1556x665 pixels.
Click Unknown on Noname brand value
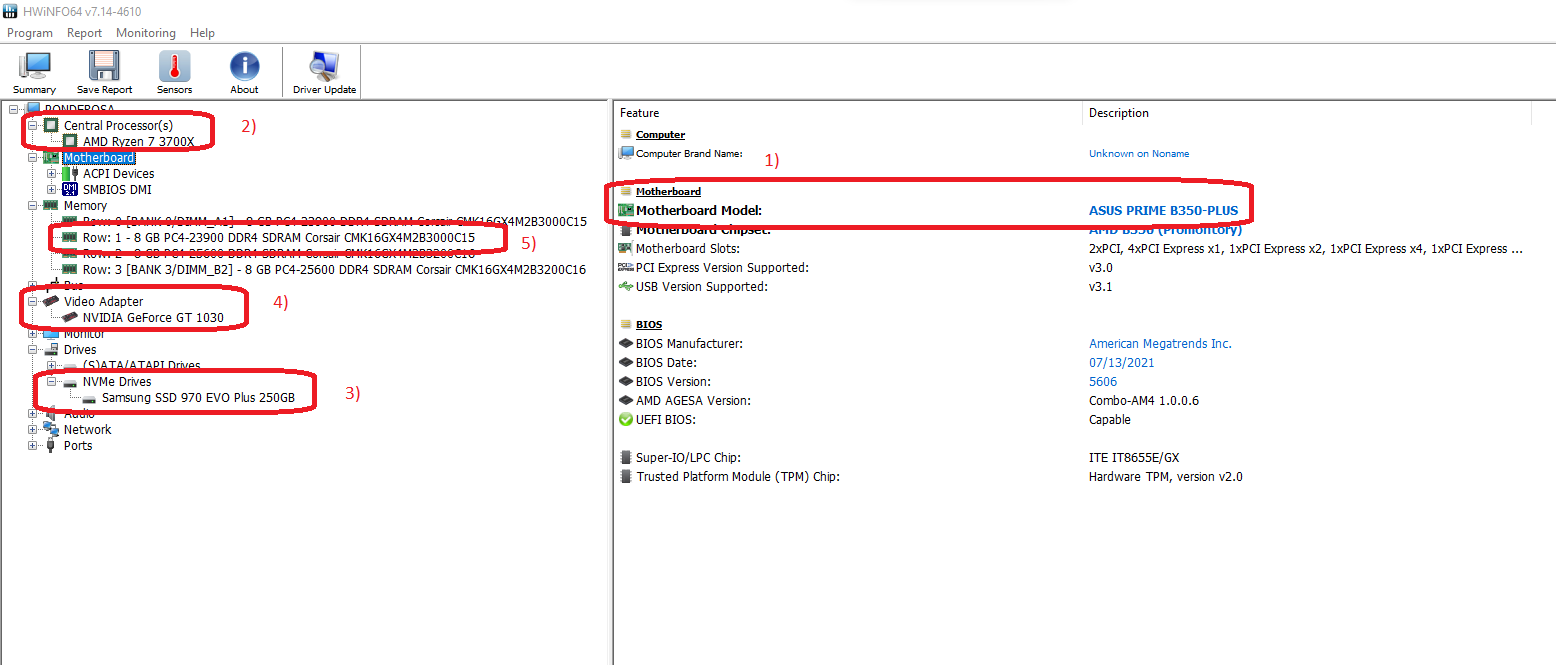pos(1139,153)
